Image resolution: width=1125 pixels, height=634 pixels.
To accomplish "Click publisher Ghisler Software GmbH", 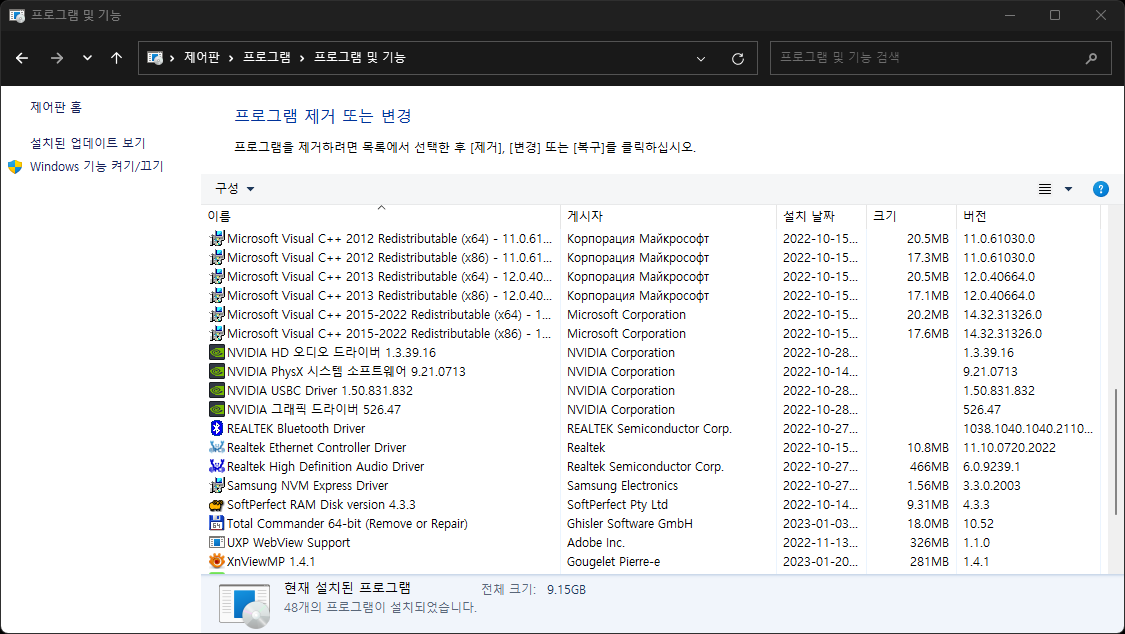I will 629,524.
